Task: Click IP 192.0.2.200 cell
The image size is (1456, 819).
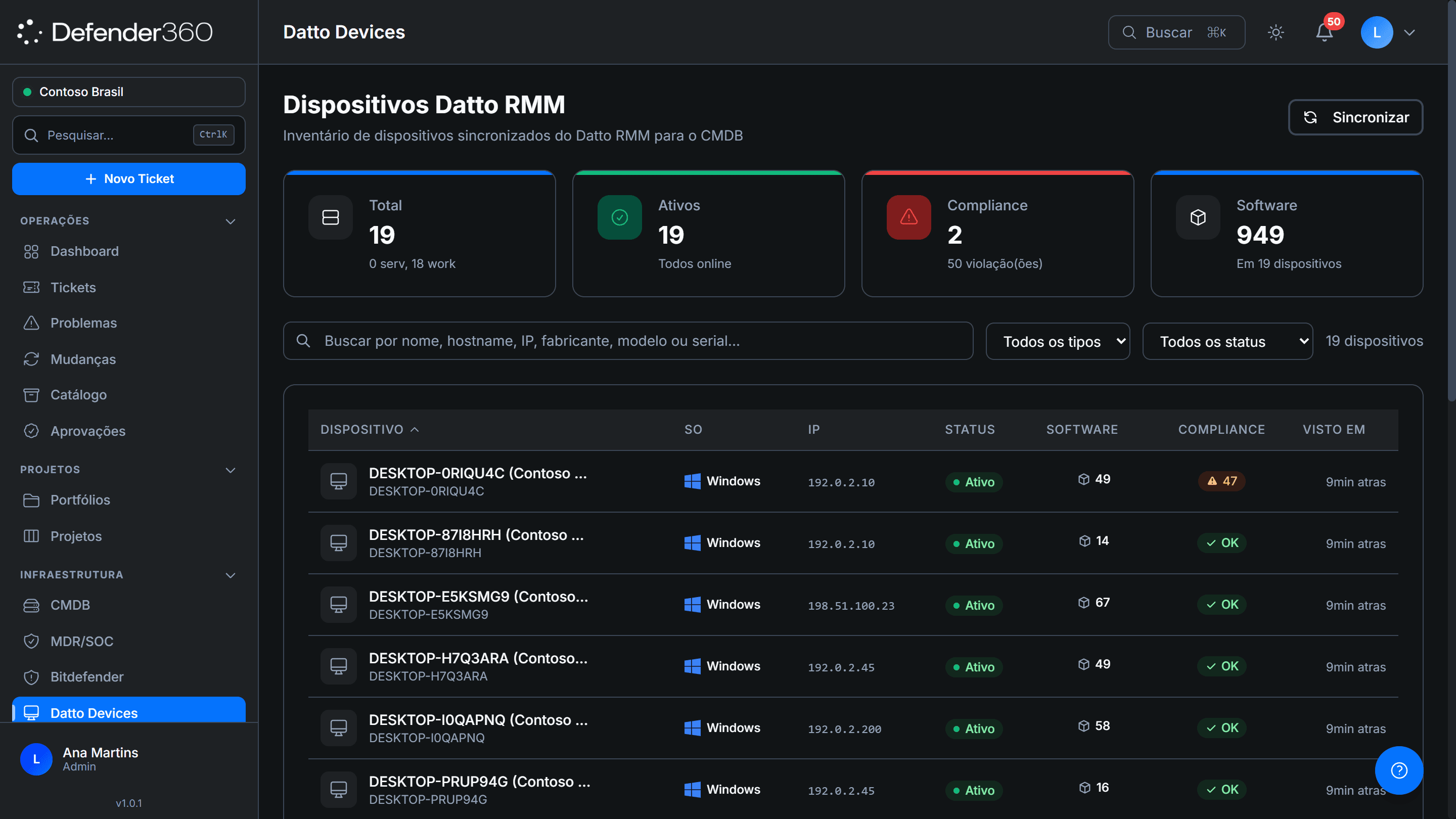Action: pos(844,729)
